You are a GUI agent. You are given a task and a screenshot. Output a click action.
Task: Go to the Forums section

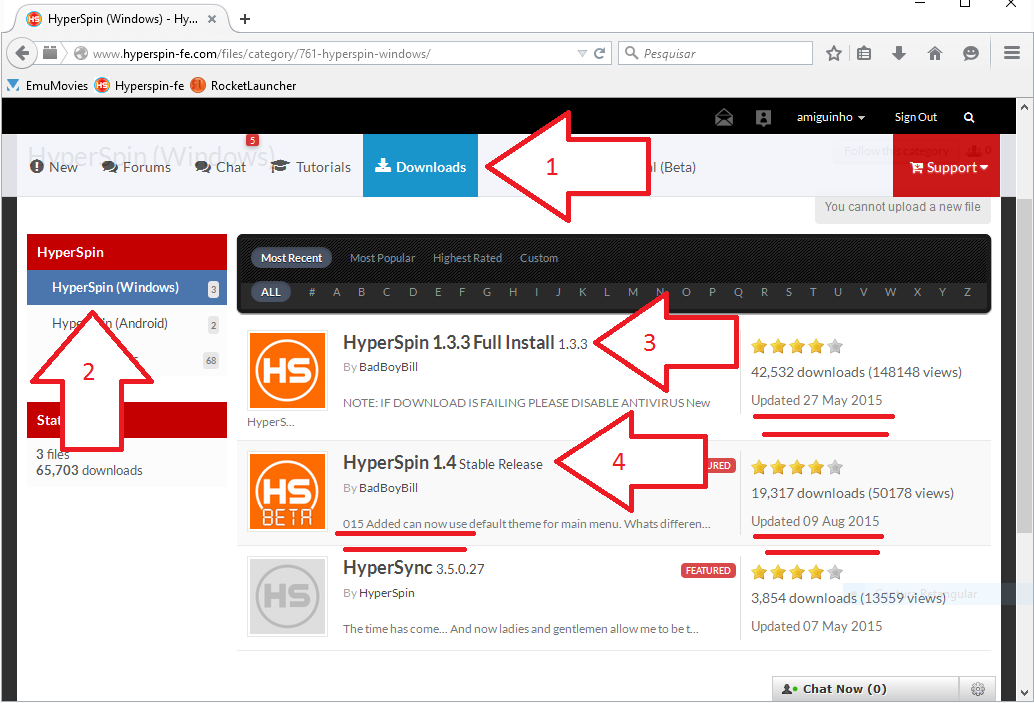point(137,168)
